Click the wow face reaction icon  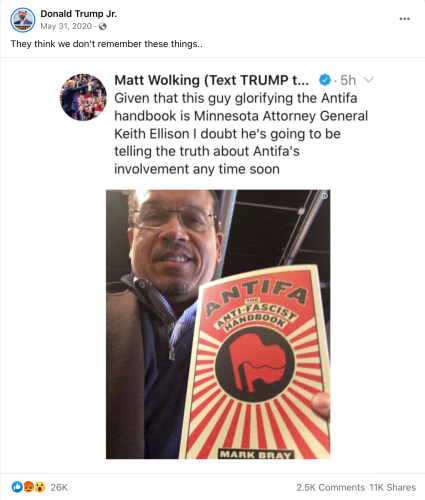(40, 487)
